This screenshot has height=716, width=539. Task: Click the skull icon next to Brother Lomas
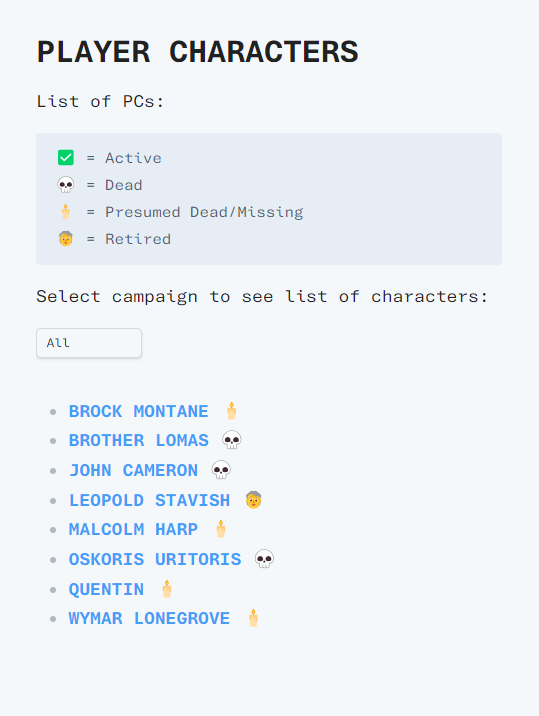pyautogui.click(x=232, y=440)
